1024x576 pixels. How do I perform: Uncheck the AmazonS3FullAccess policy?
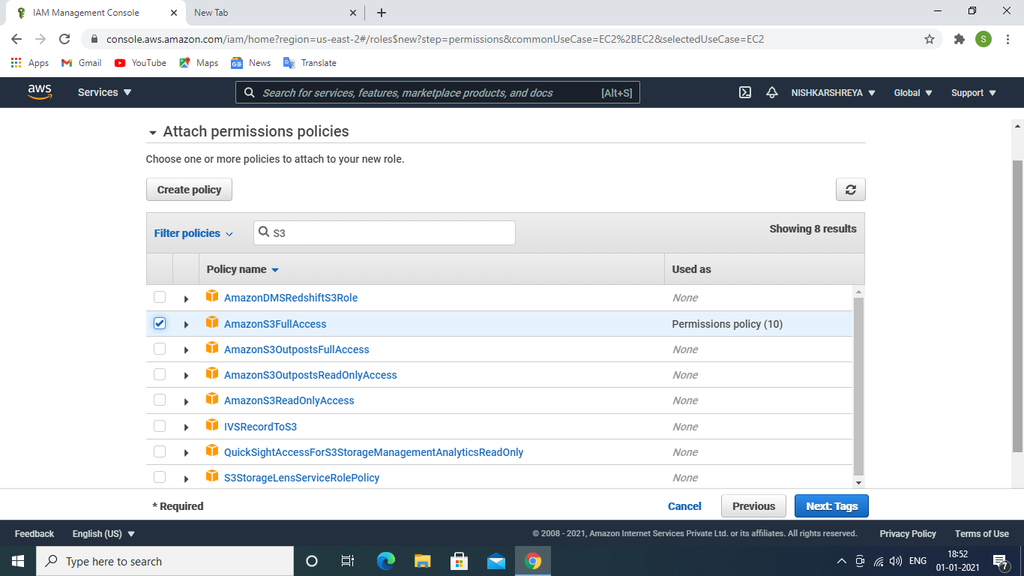[x=159, y=322]
